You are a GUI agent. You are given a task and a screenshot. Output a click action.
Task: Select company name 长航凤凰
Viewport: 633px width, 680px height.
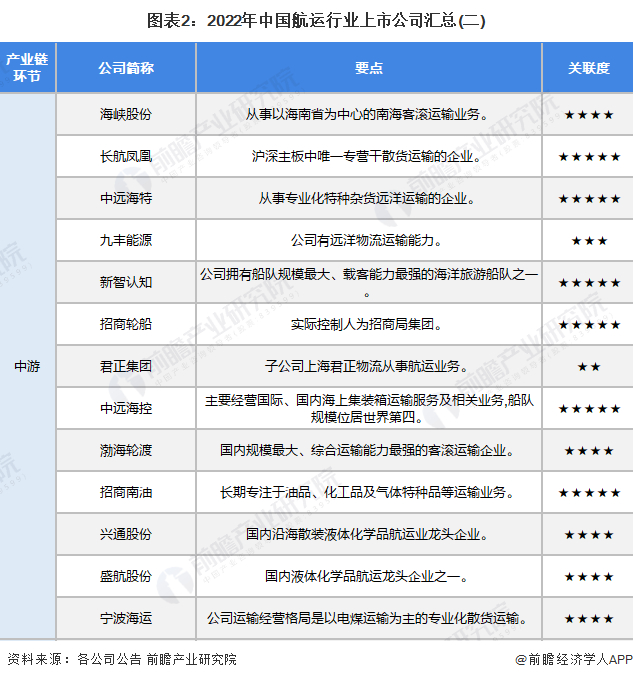point(126,157)
